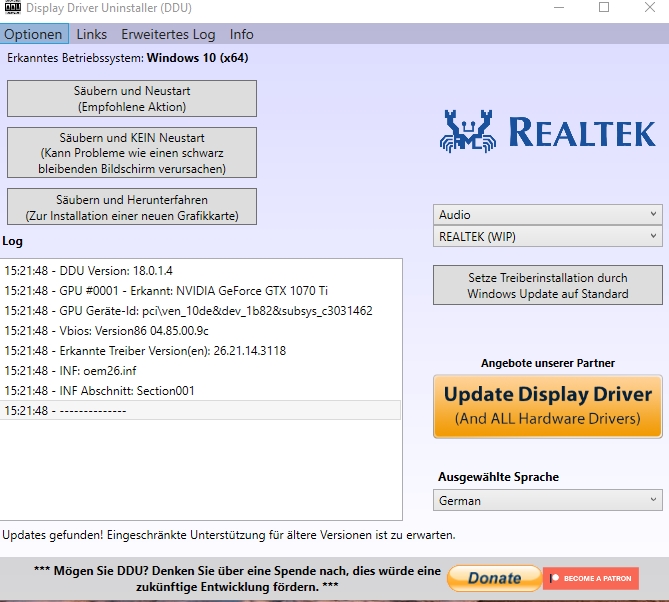Image resolution: width=669 pixels, height=602 pixels.
Task: Click the Become a Patron button
Action: click(591, 579)
